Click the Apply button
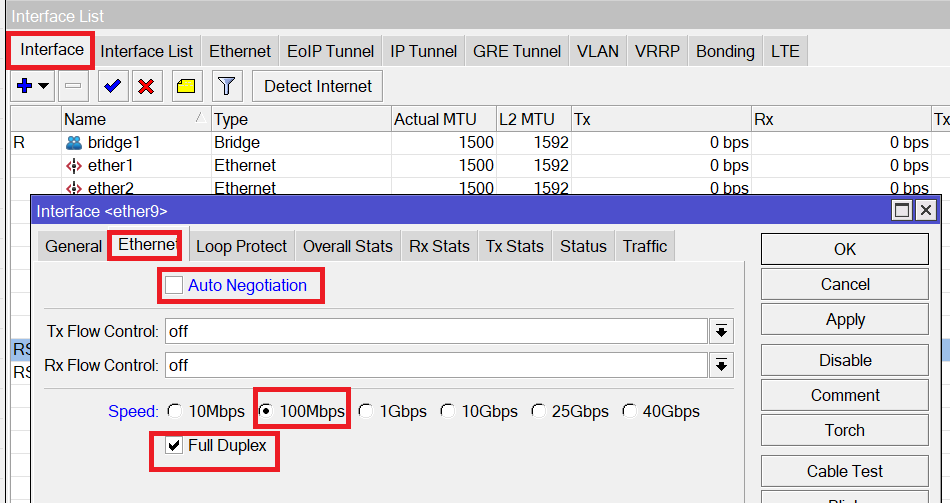This screenshot has height=503, width=950. [845, 319]
